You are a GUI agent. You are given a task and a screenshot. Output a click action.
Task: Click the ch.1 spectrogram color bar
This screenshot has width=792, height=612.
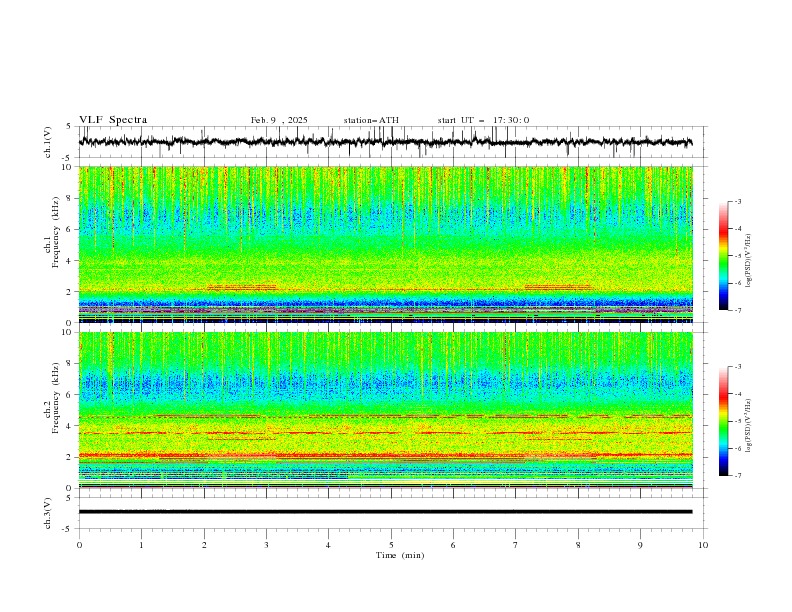(x=723, y=255)
